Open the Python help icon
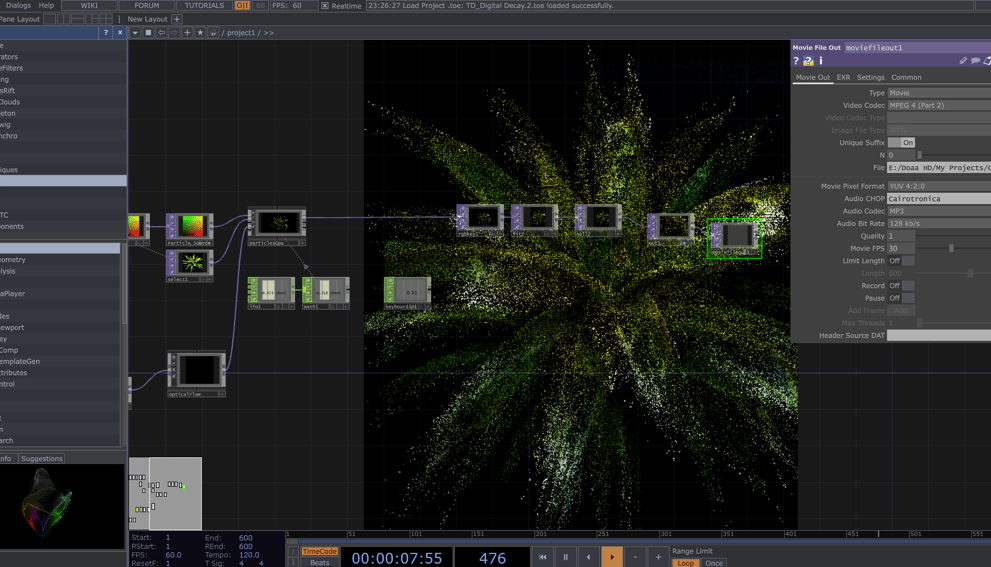Image resolution: width=991 pixels, height=567 pixels. [808, 61]
